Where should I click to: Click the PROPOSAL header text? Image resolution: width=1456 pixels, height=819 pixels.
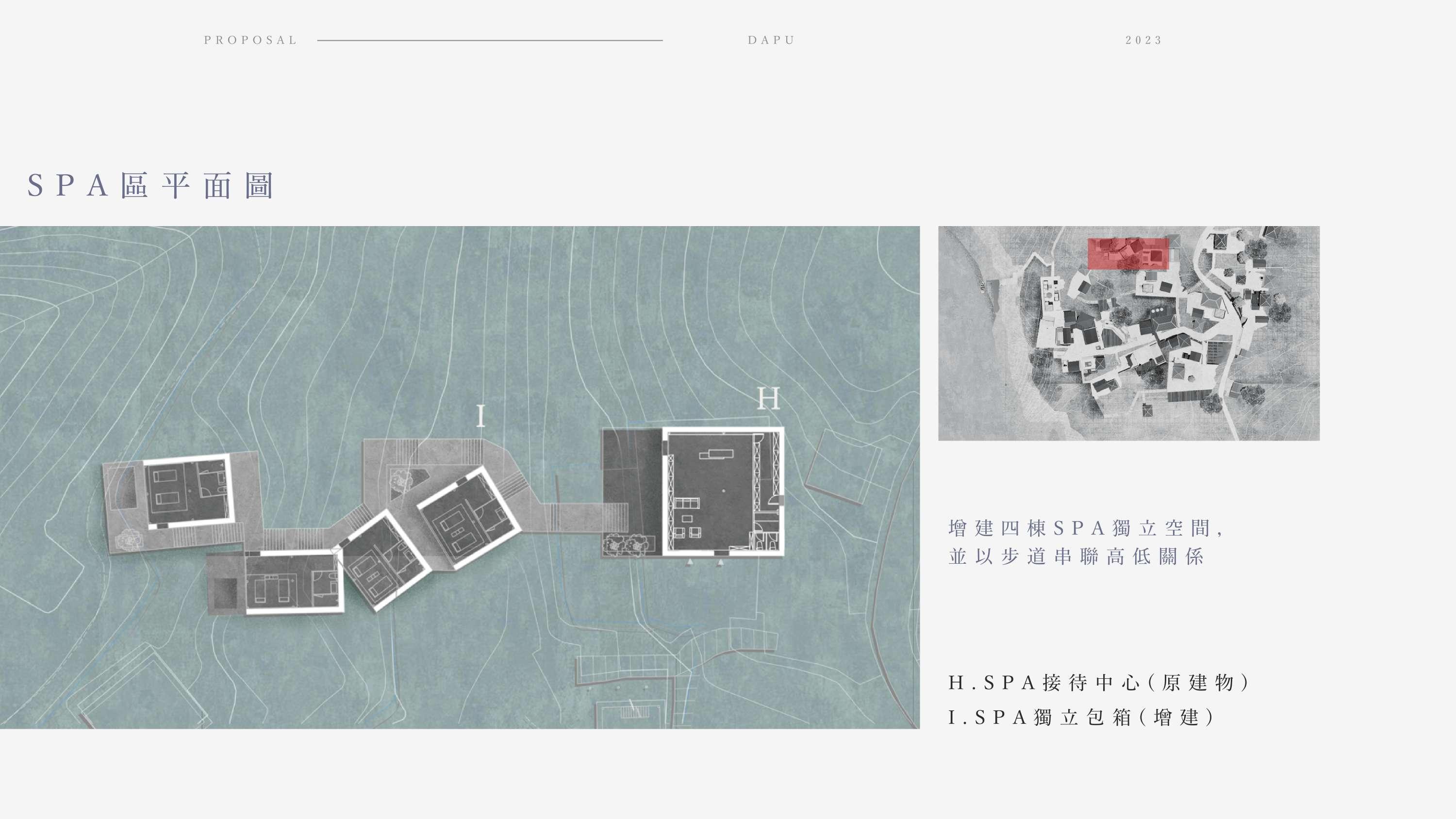click(250, 40)
